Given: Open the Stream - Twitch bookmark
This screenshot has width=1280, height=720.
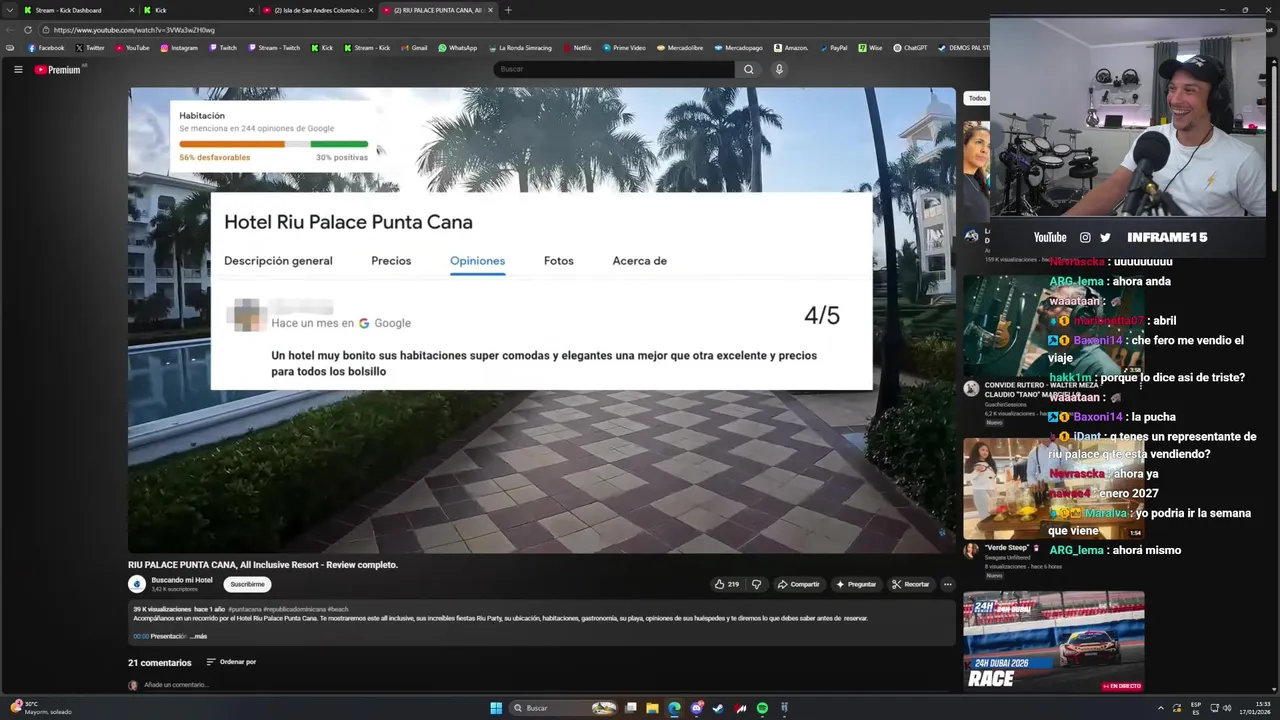Looking at the screenshot, I should point(274,48).
